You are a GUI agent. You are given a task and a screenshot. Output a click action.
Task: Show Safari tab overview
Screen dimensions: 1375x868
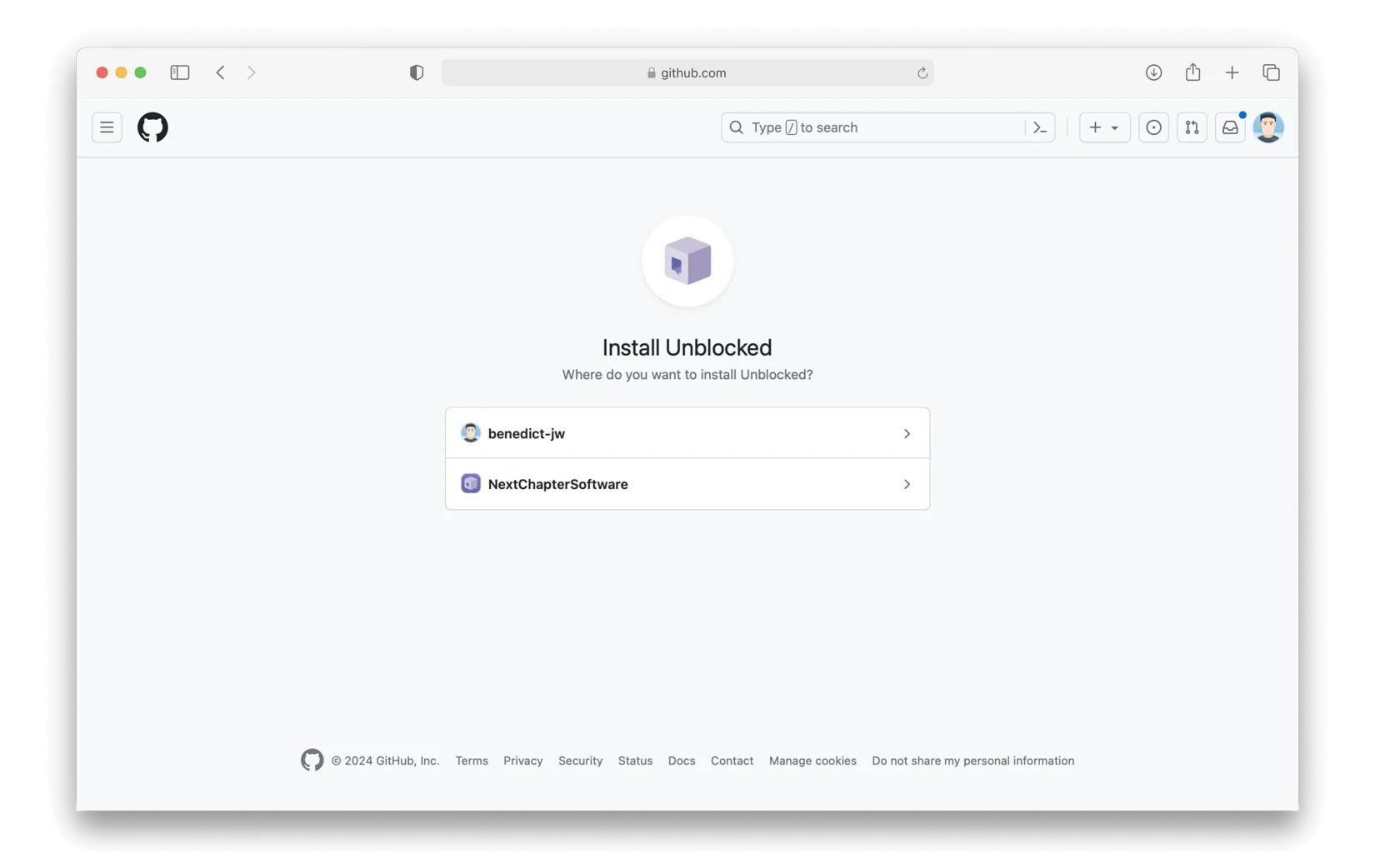pos(1271,72)
